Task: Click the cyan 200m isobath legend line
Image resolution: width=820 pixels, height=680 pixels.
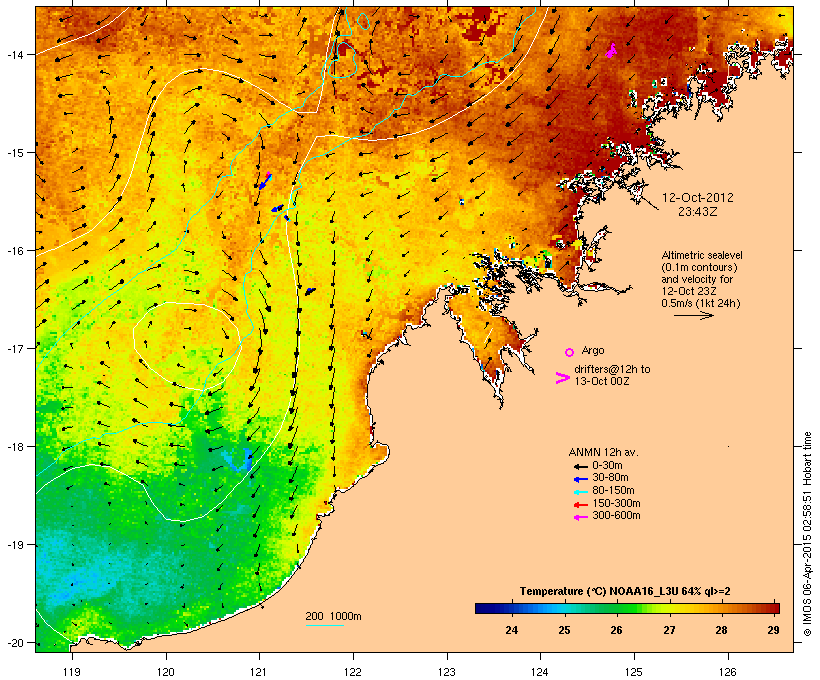Action: coord(324,625)
